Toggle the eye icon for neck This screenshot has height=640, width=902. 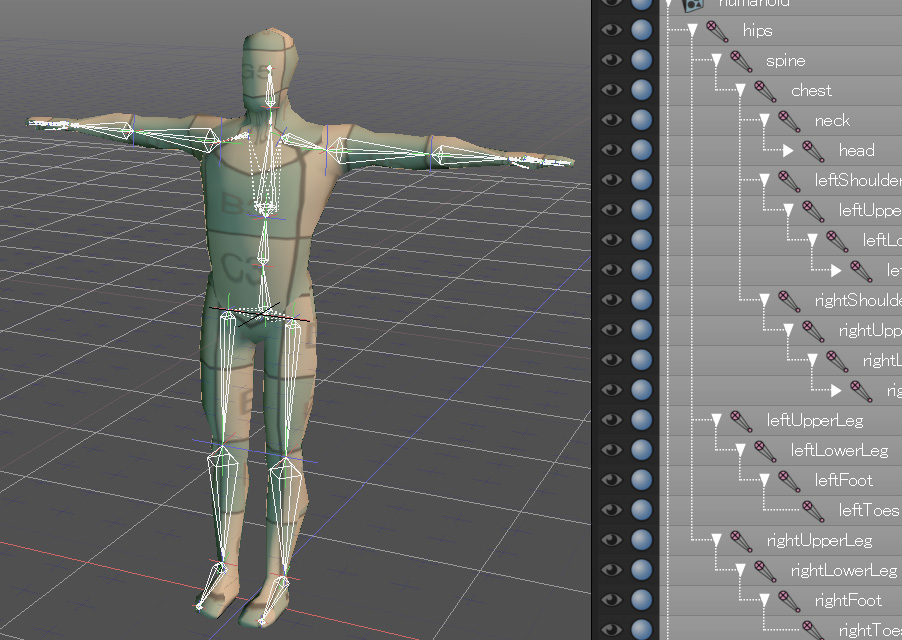coord(611,120)
